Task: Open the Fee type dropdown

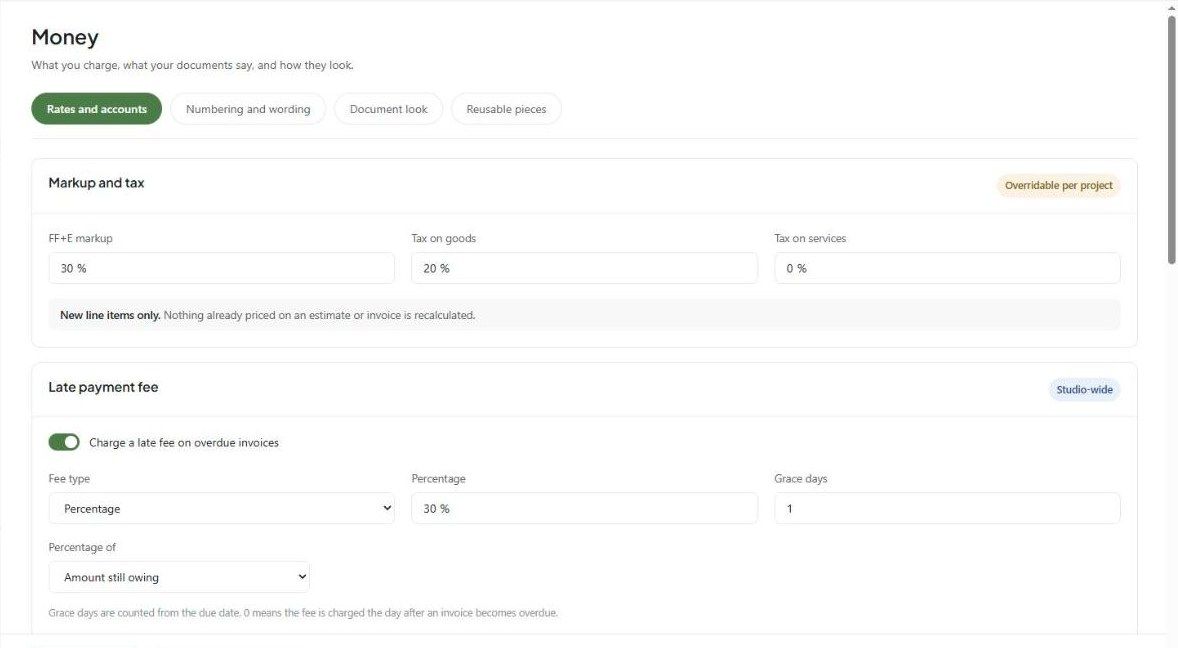Action: [x=222, y=508]
